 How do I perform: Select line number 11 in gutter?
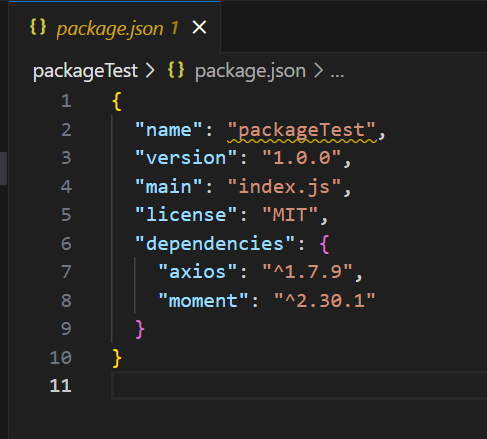pyautogui.click(x=60, y=386)
